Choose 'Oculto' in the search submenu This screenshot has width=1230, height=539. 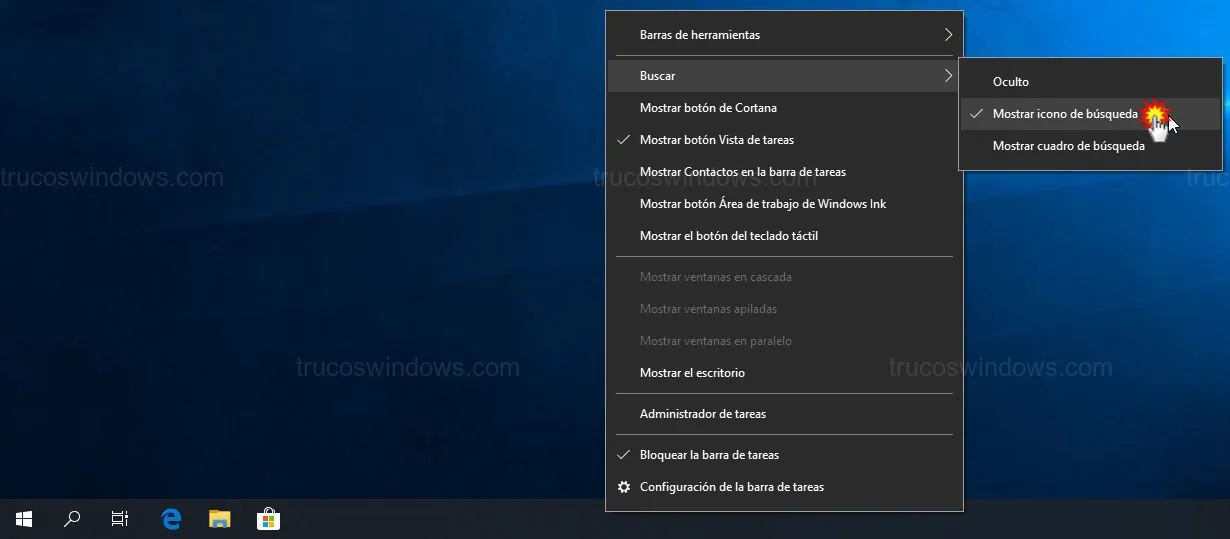(x=1010, y=82)
